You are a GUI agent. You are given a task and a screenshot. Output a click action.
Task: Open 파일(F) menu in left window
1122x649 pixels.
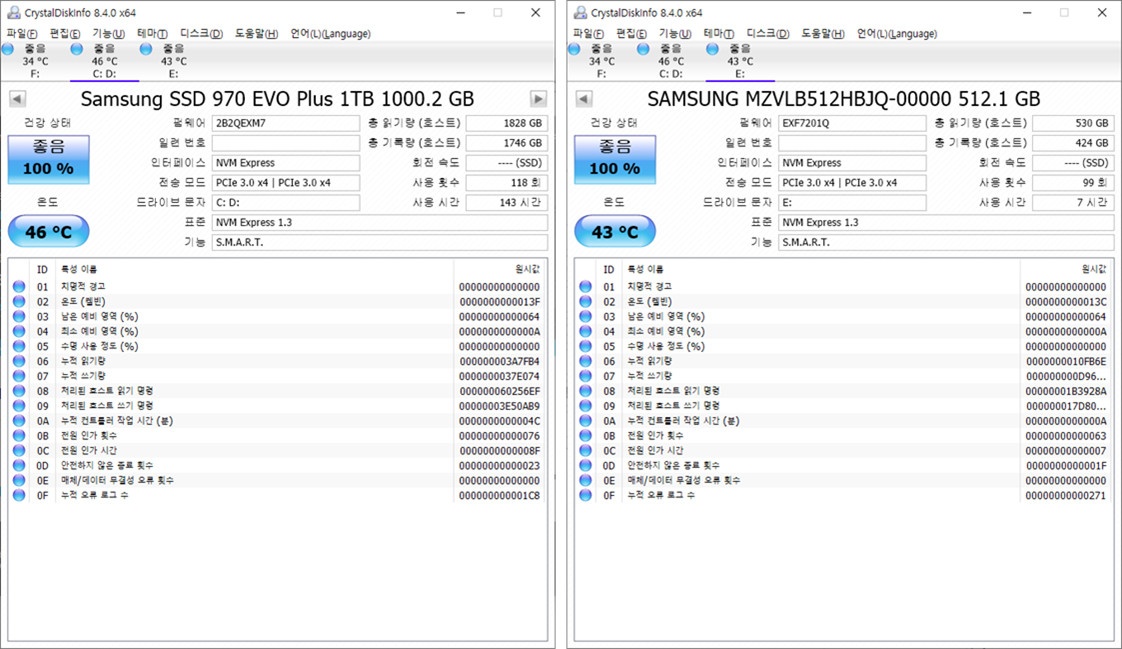[x=21, y=34]
